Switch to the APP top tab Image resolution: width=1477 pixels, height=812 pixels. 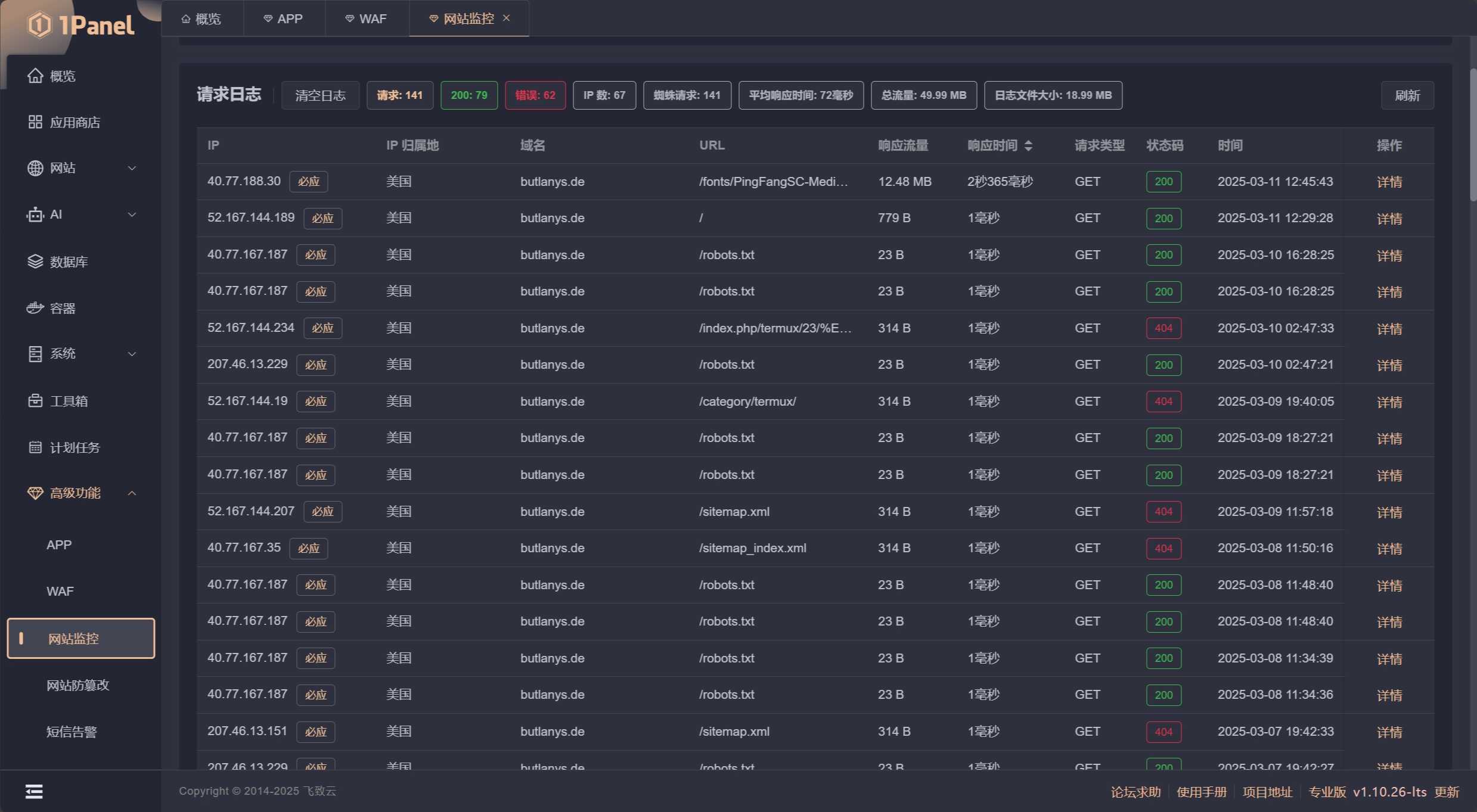[x=284, y=18]
